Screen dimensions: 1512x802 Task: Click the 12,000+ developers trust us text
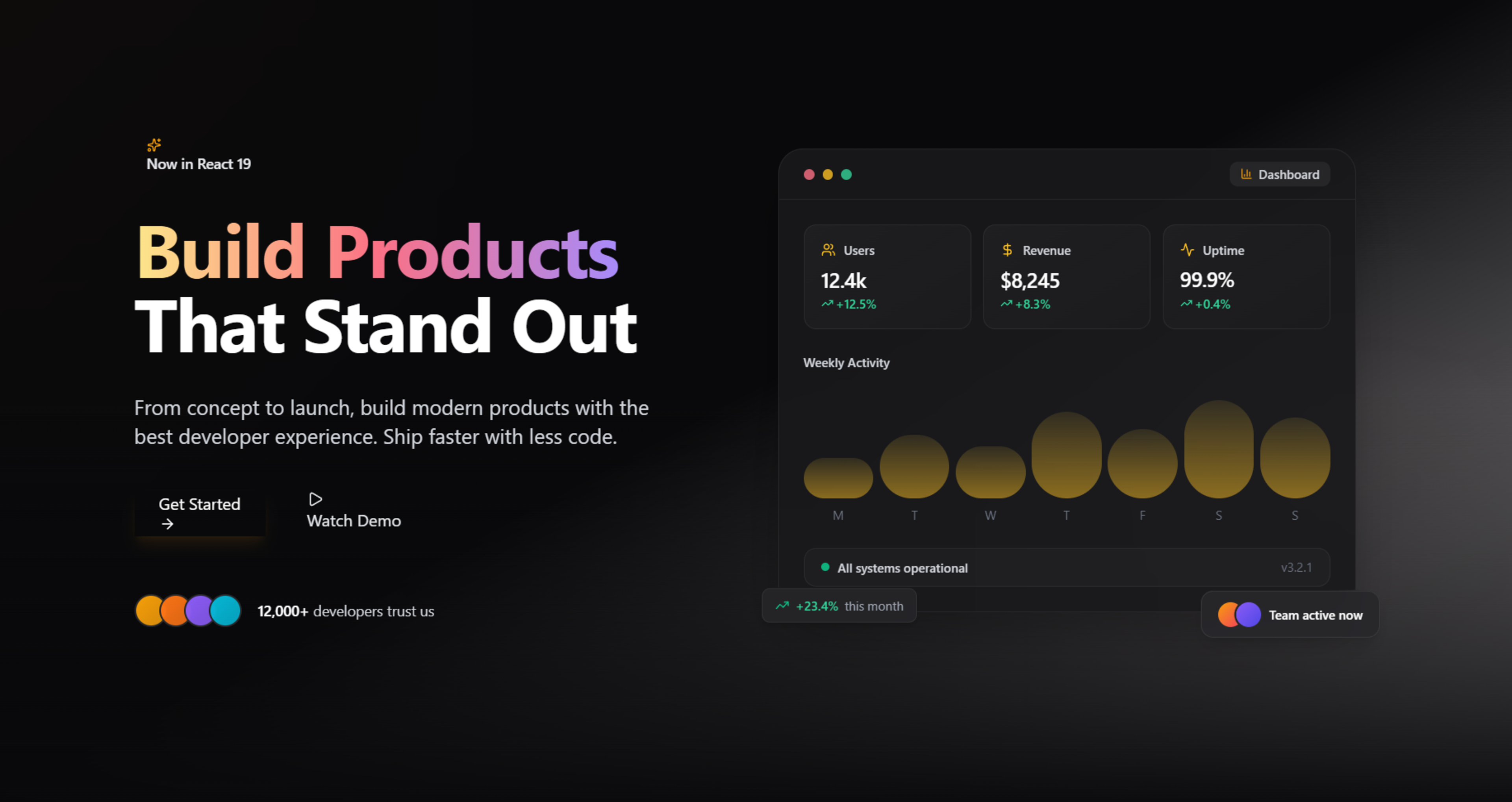[x=346, y=611]
